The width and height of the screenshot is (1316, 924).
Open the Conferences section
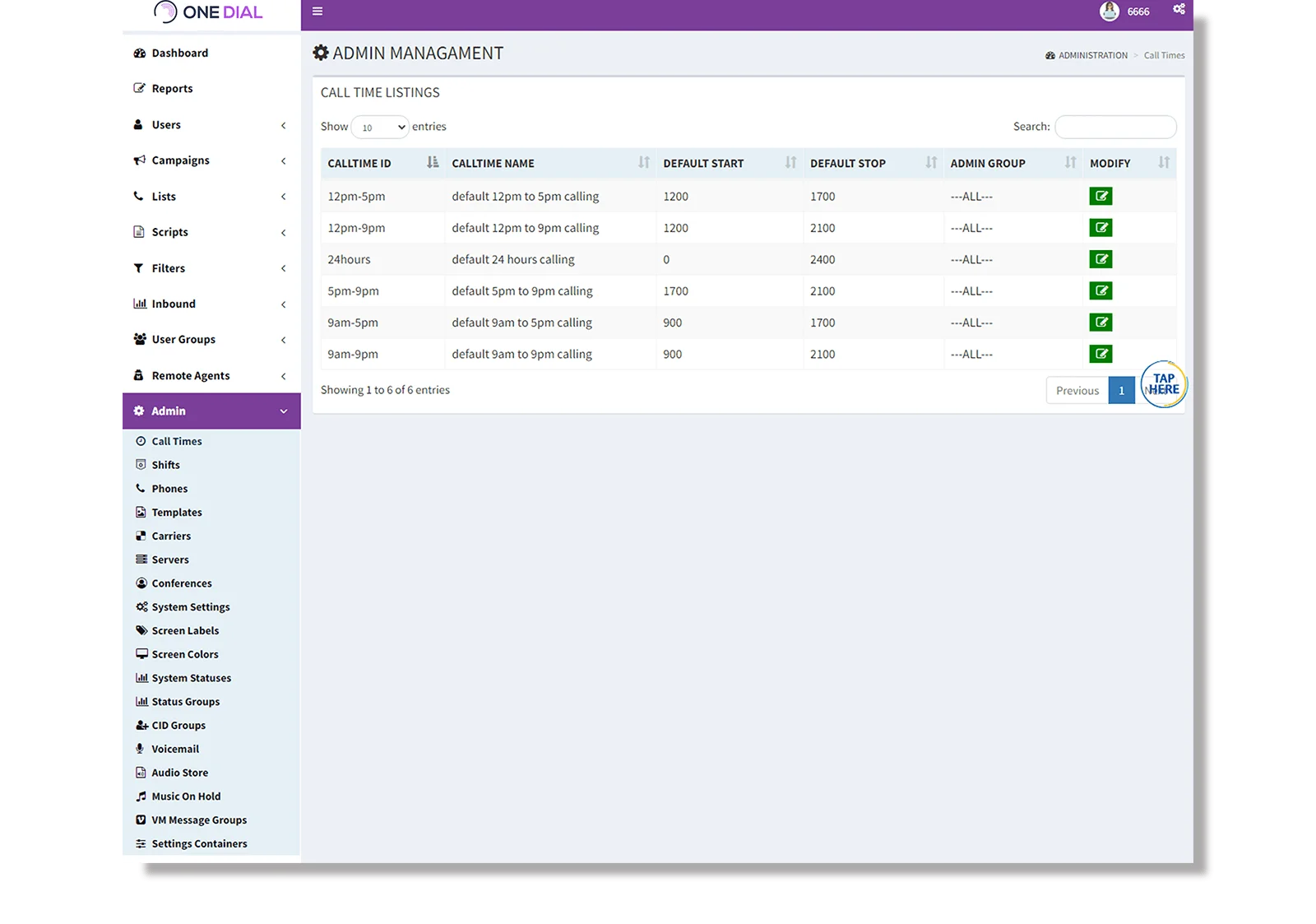point(181,583)
